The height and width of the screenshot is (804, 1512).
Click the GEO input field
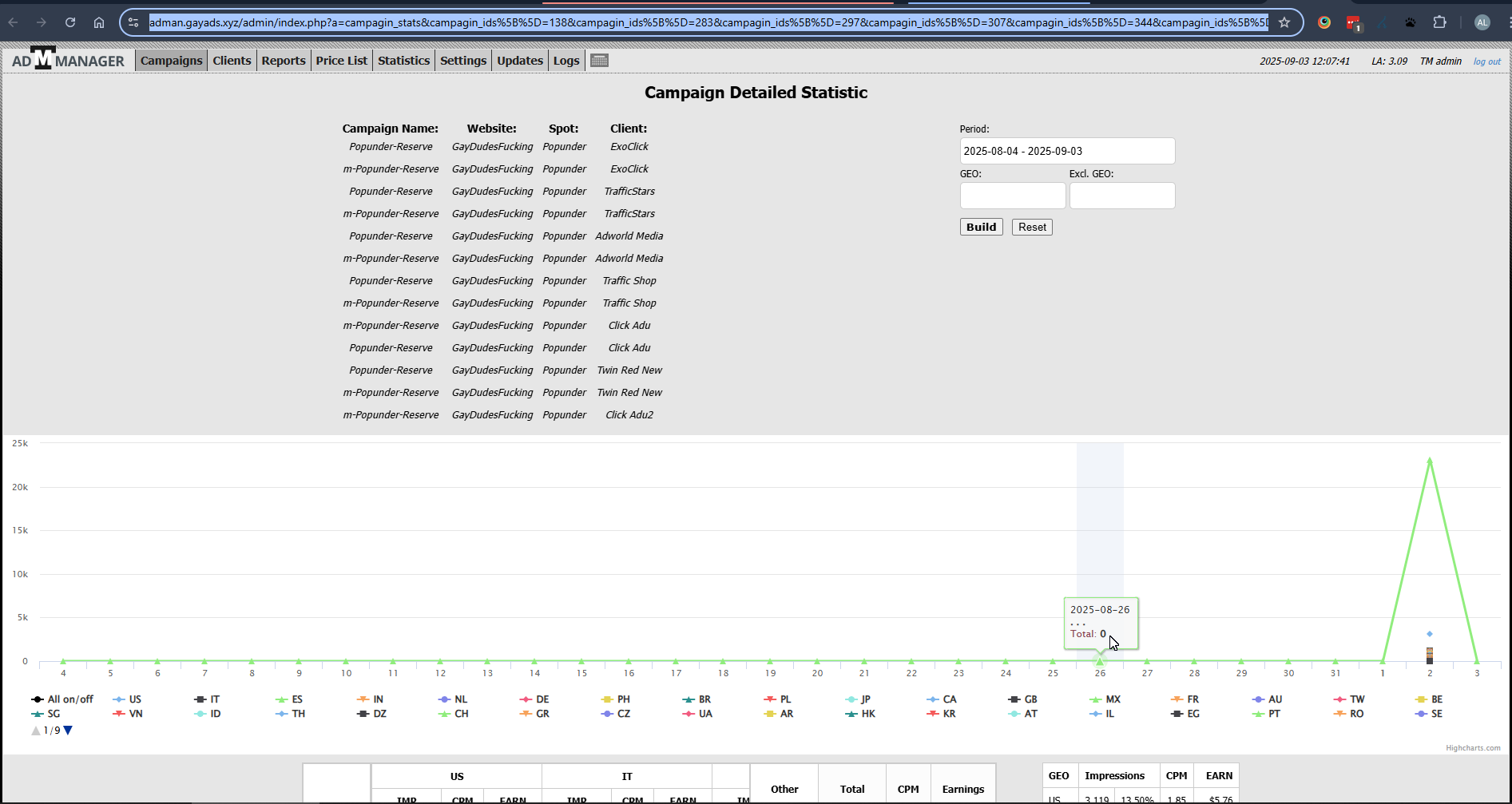click(1012, 196)
